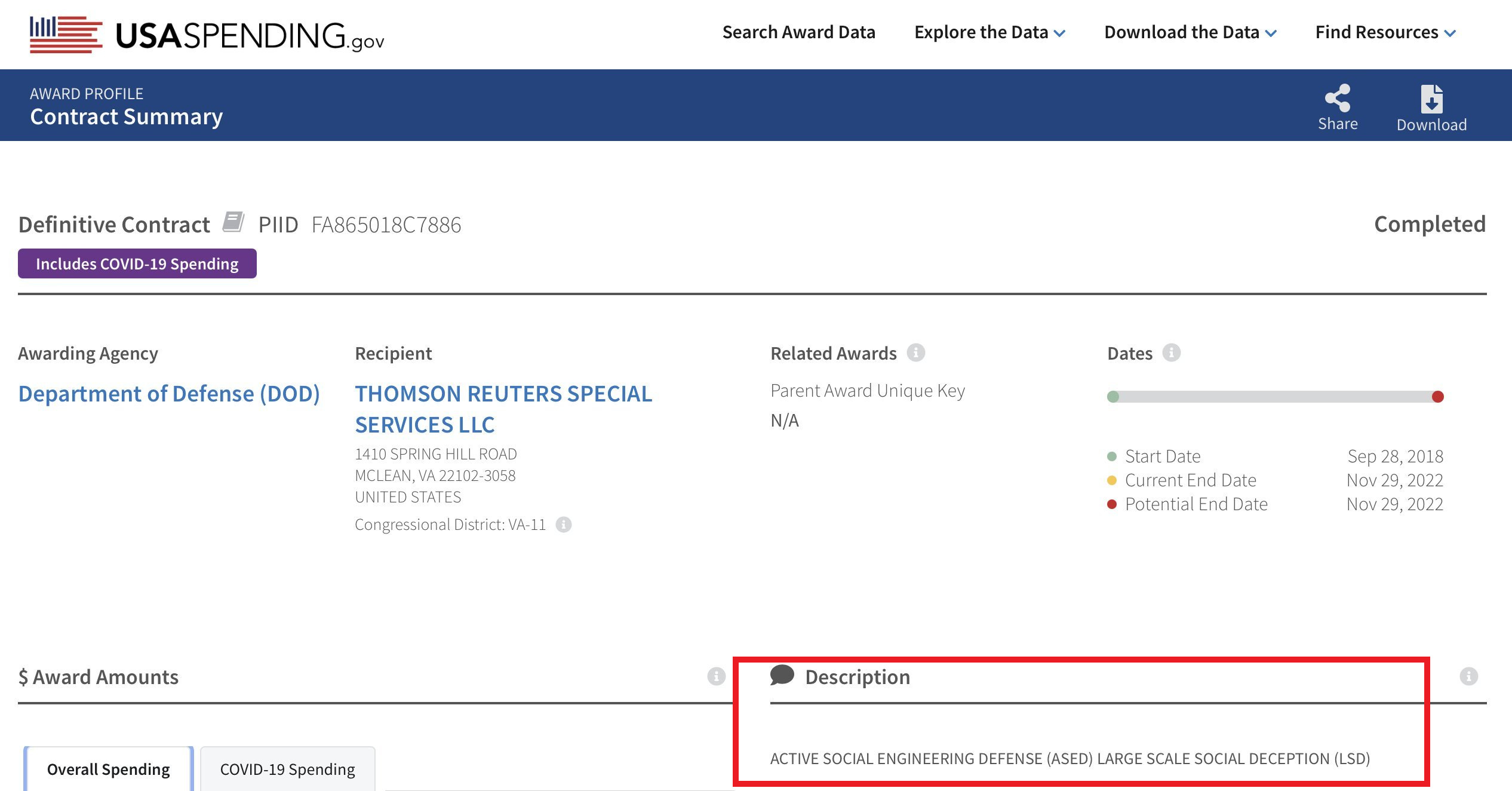Click the Includes COVID-19 Spending badge
The height and width of the screenshot is (791, 1512).
137,263
